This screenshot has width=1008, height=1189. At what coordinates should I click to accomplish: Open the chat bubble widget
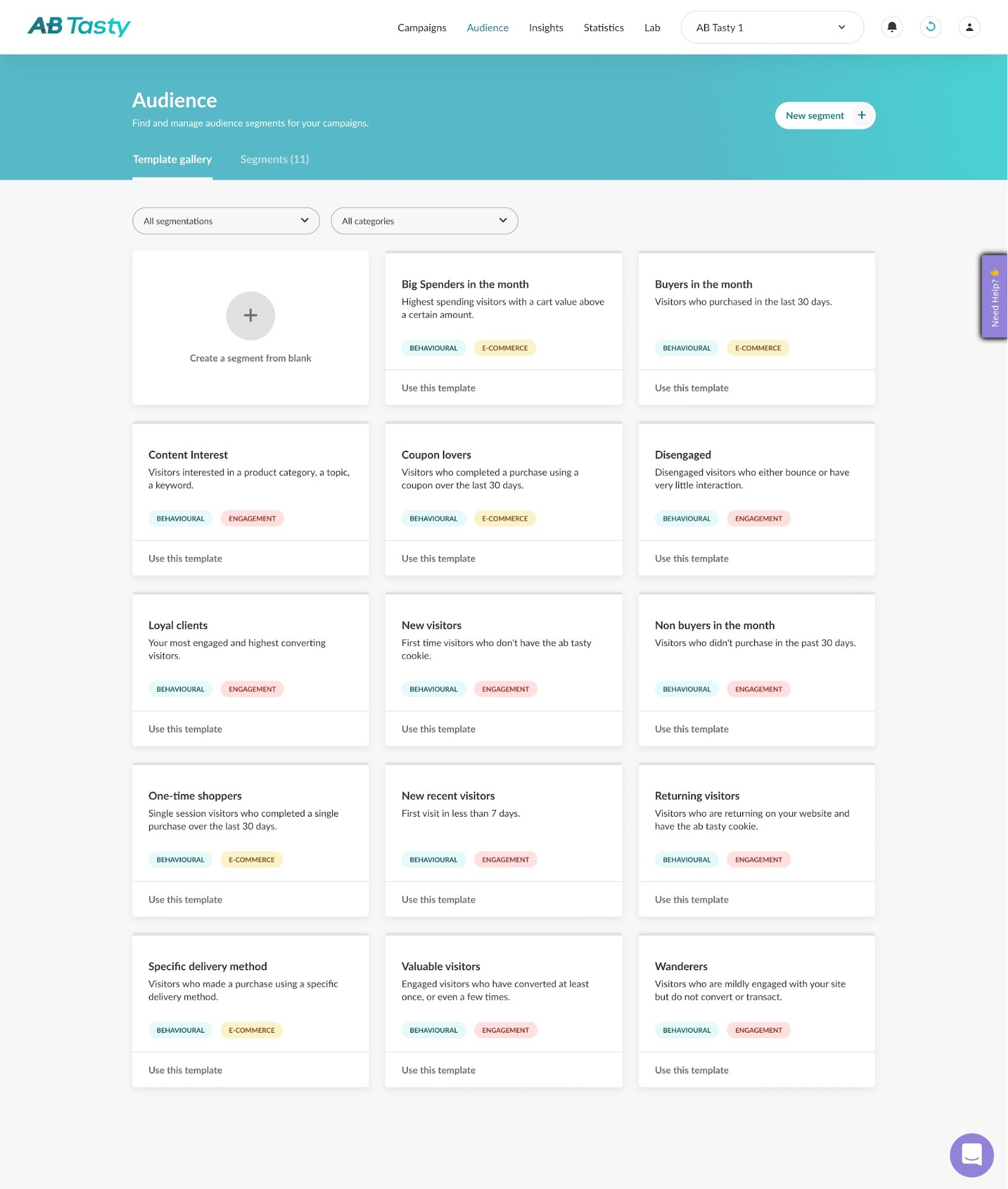pos(971,1155)
